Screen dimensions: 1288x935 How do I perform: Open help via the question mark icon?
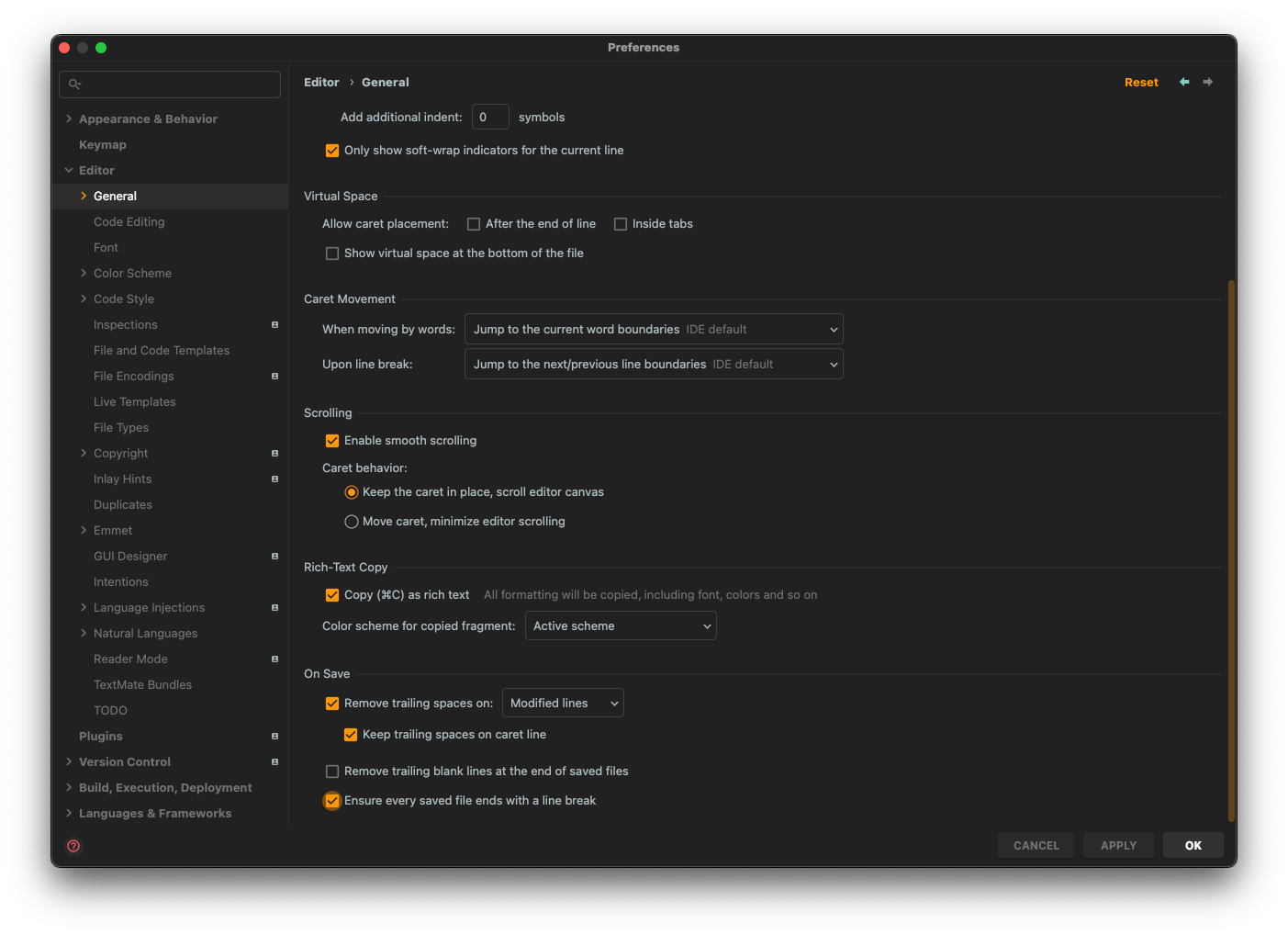(73, 845)
